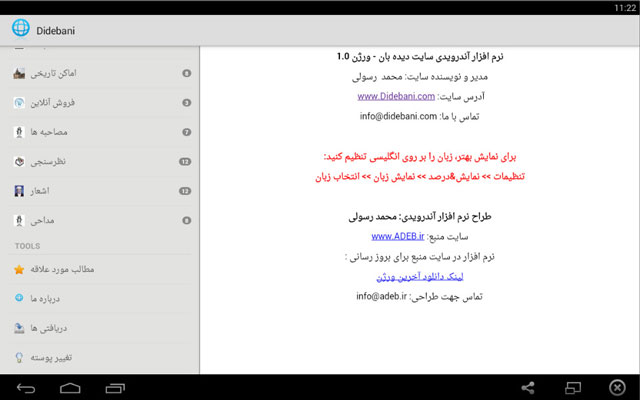
Task: Open the www.Didebani.com link
Action: click(396, 97)
